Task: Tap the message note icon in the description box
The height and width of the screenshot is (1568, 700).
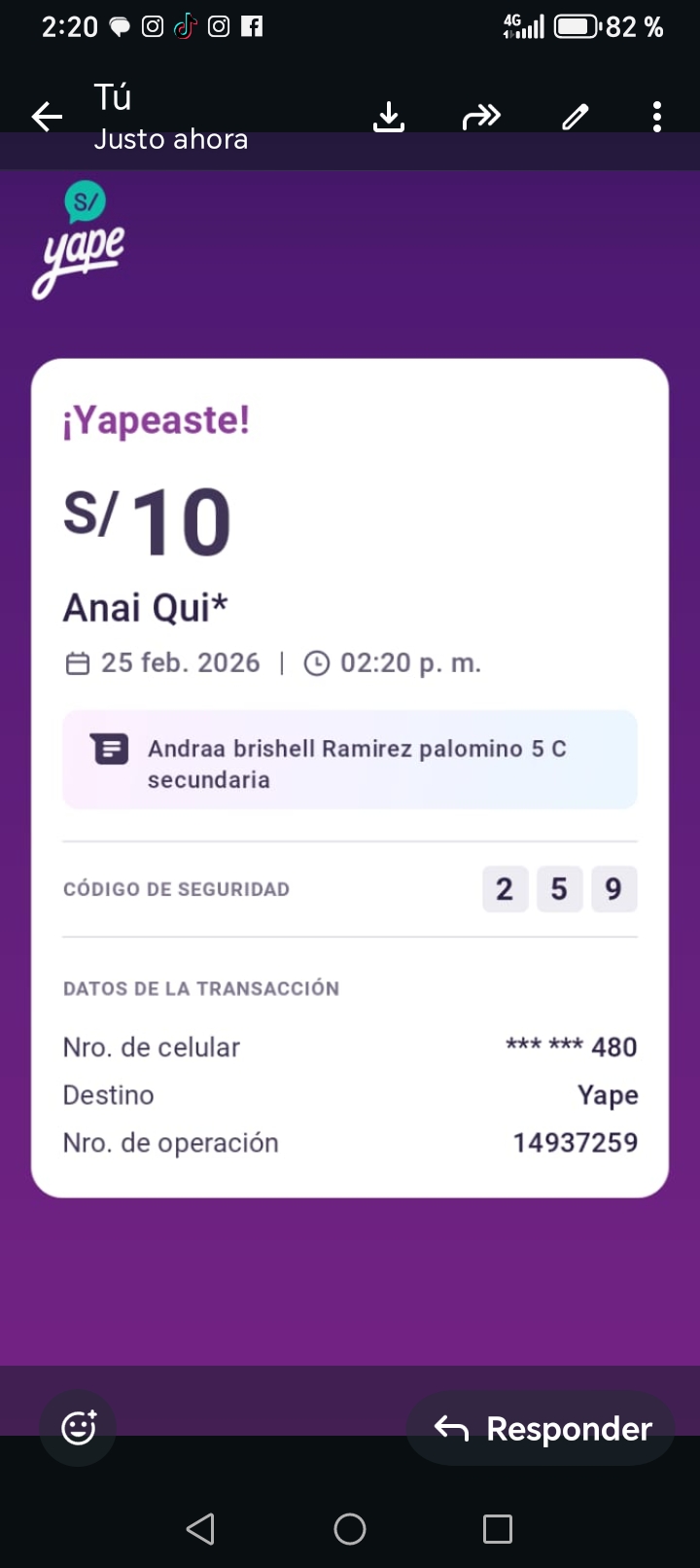Action: 110,749
